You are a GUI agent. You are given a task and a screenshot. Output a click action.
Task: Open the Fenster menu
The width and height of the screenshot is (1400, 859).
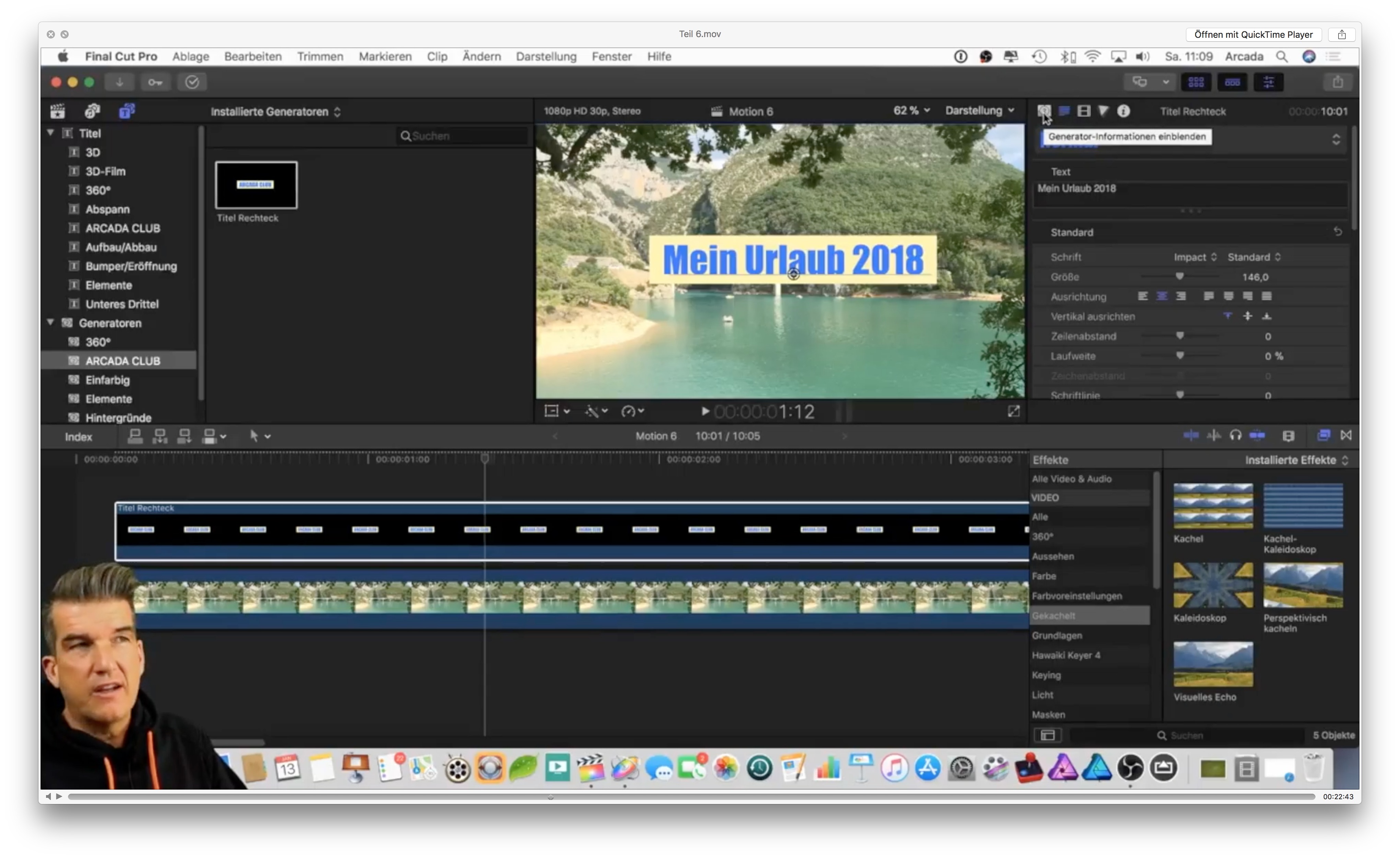[611, 56]
